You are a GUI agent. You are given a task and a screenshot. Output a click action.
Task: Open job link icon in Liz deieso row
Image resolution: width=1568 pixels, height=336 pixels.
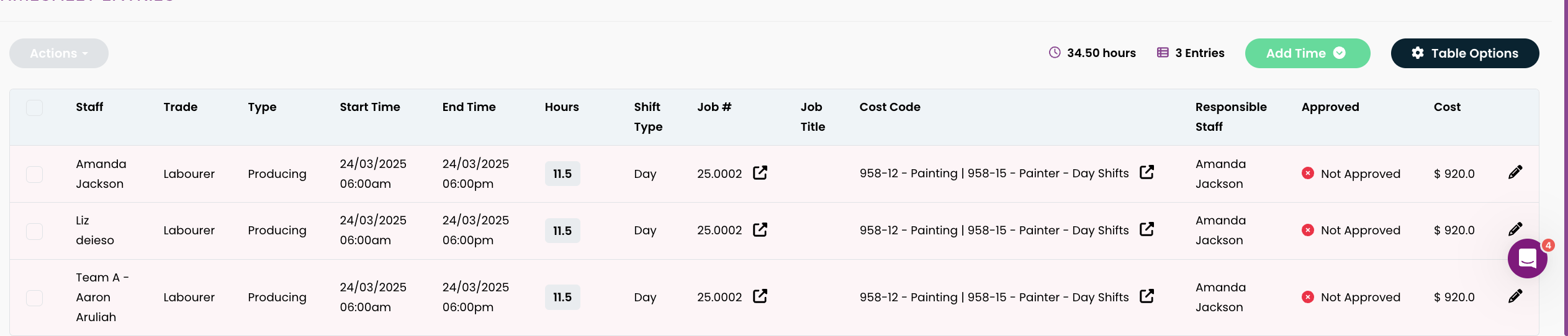point(760,230)
